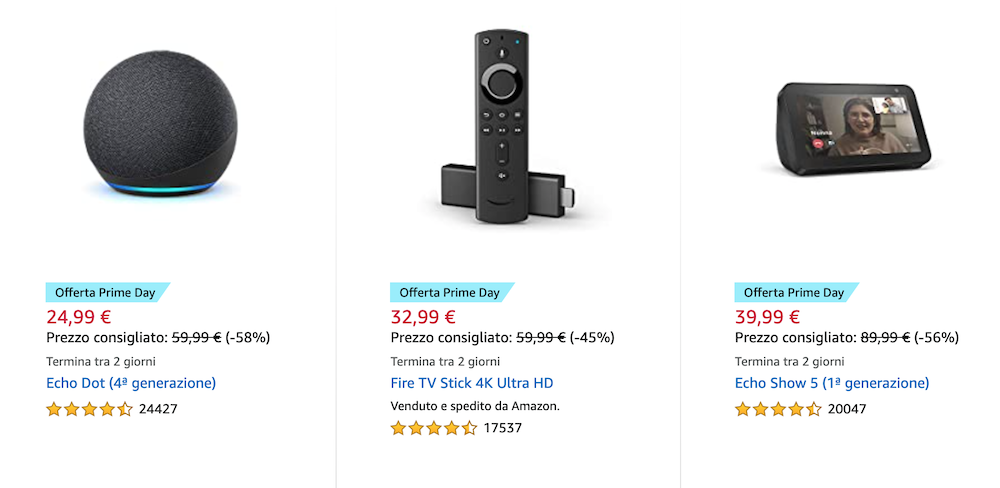Click the 39,99 € Echo Show 5 price
Viewport: 1000px width, 488px height.
767,317
